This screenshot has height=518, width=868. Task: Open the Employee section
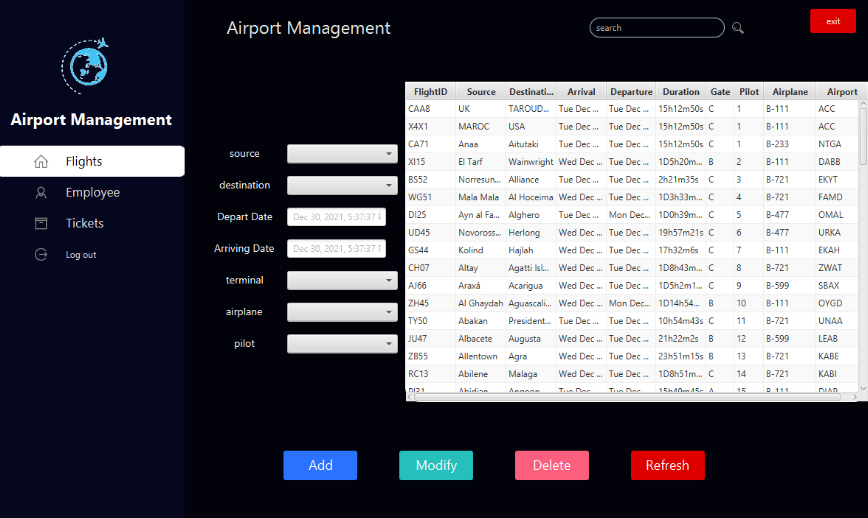pos(92,193)
